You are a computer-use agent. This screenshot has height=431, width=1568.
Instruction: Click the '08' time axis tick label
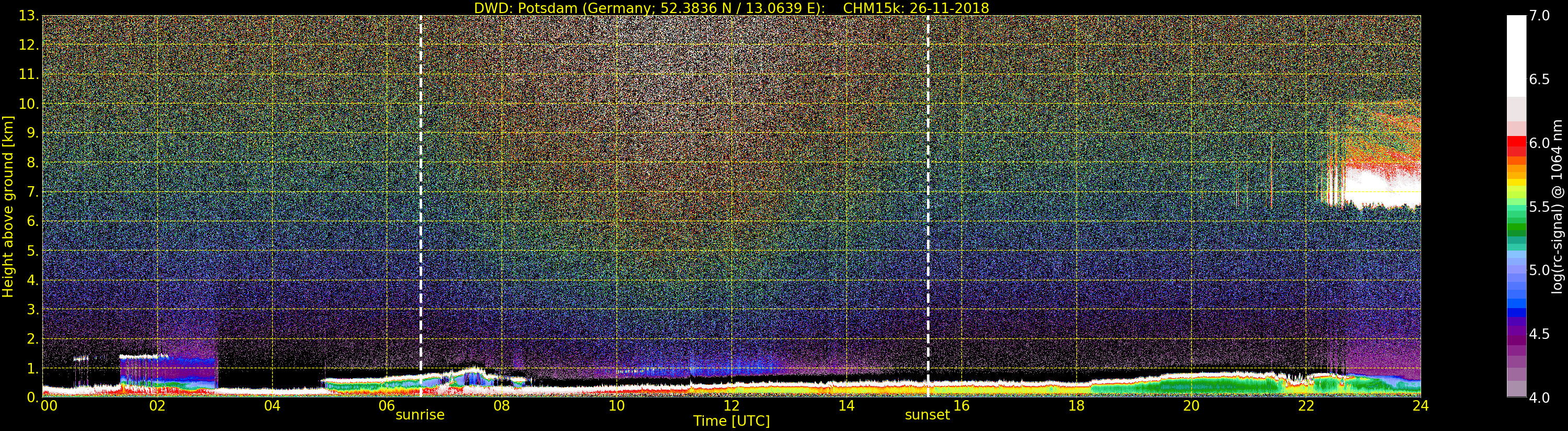coord(502,405)
